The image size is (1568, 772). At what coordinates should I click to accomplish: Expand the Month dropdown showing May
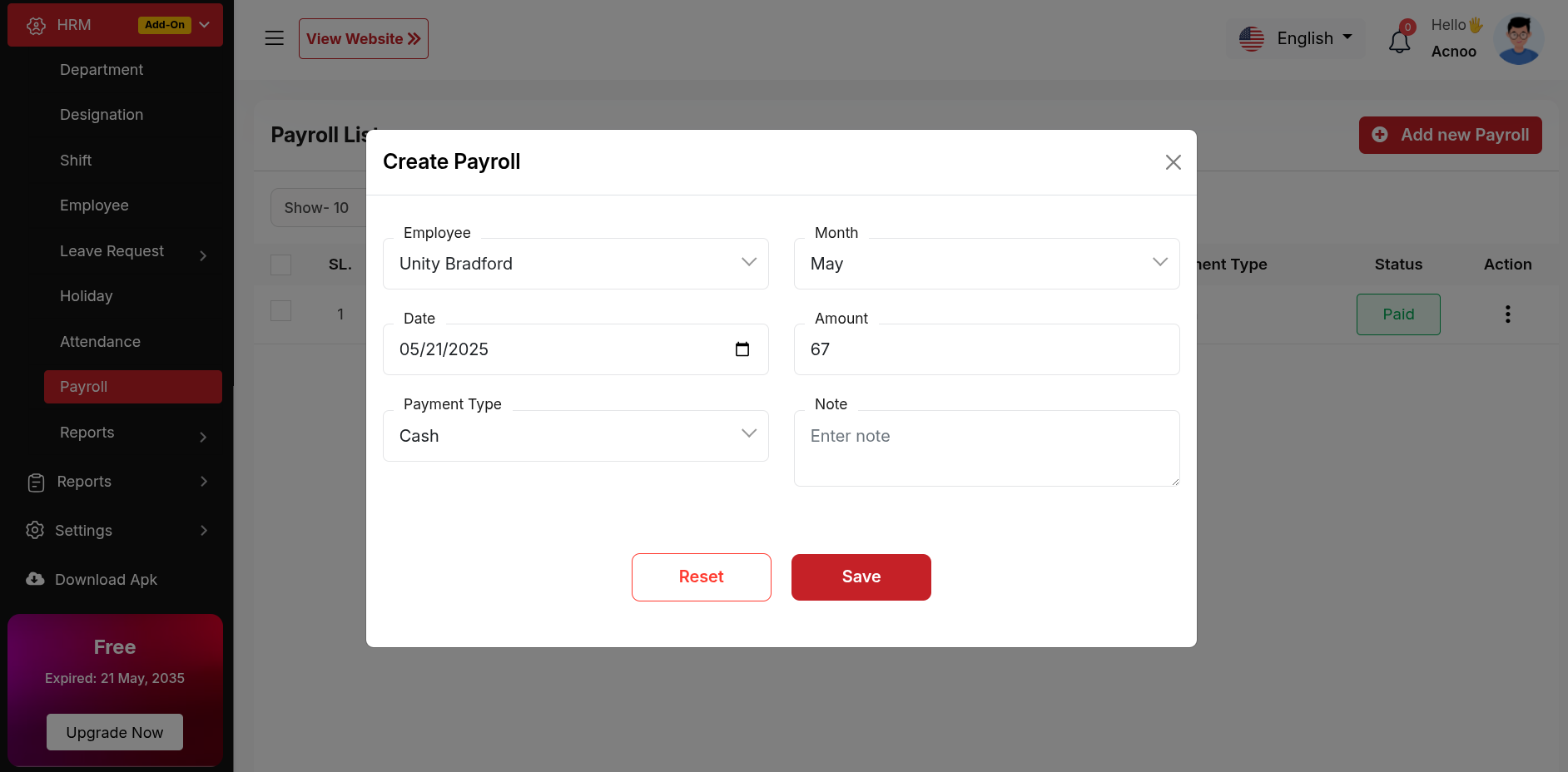986,264
